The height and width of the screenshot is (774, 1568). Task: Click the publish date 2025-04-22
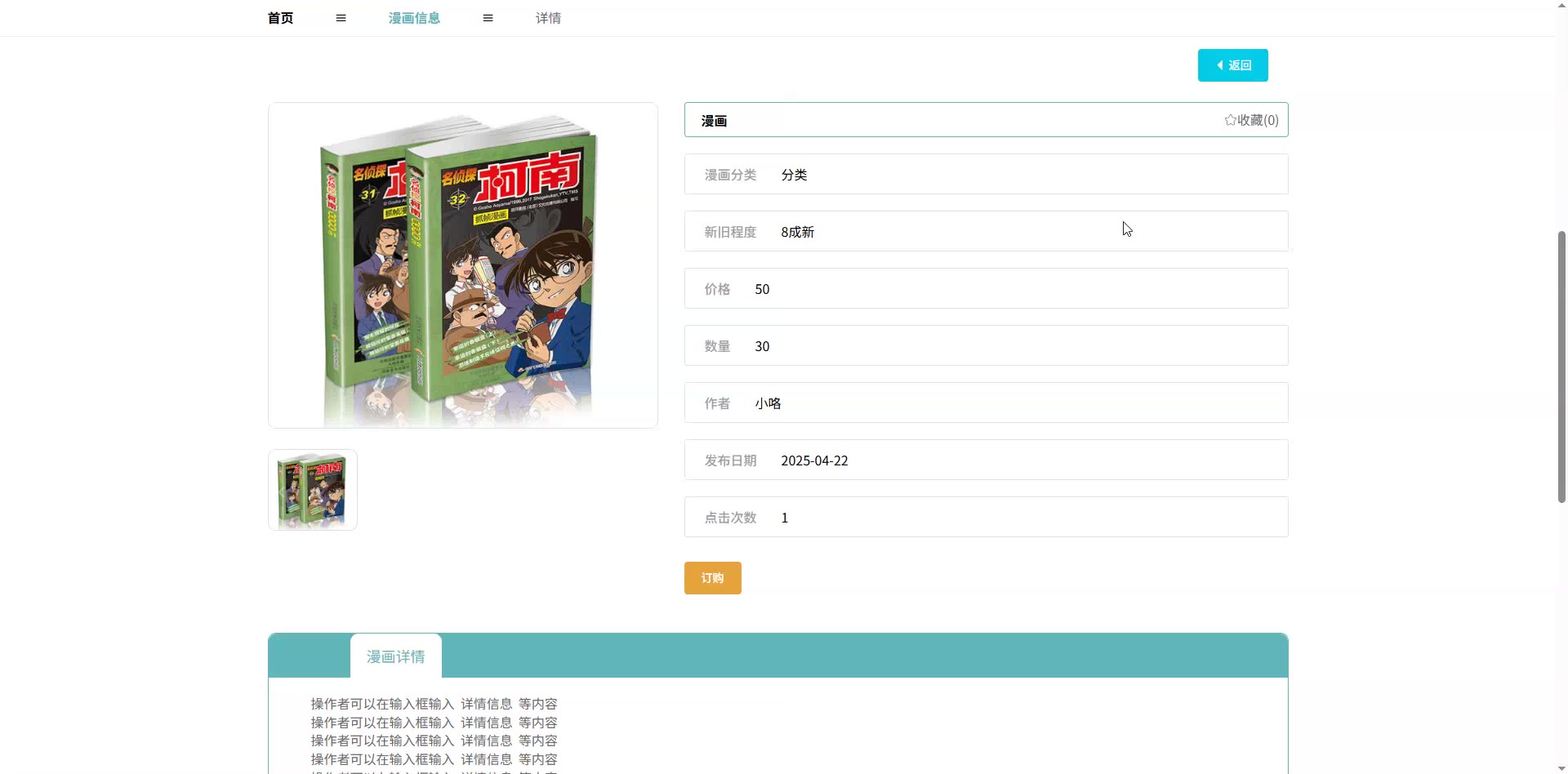[x=815, y=460]
